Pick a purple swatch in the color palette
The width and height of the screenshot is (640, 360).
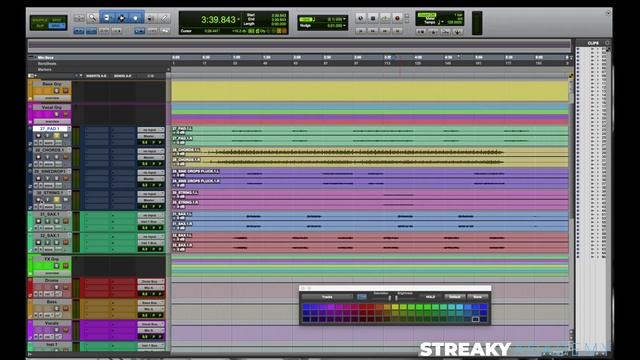331,307
